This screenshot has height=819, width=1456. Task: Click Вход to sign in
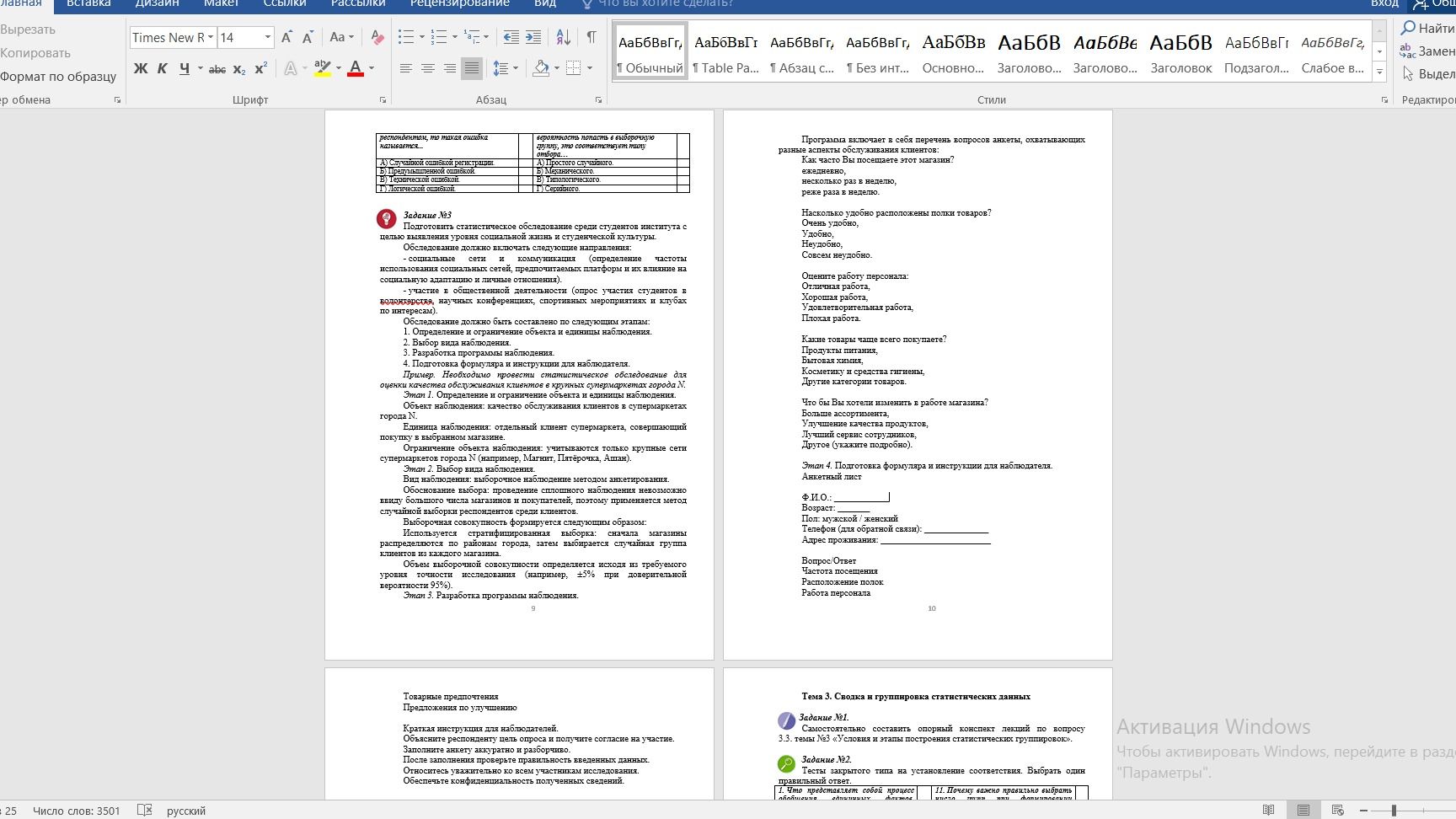coord(1384,4)
